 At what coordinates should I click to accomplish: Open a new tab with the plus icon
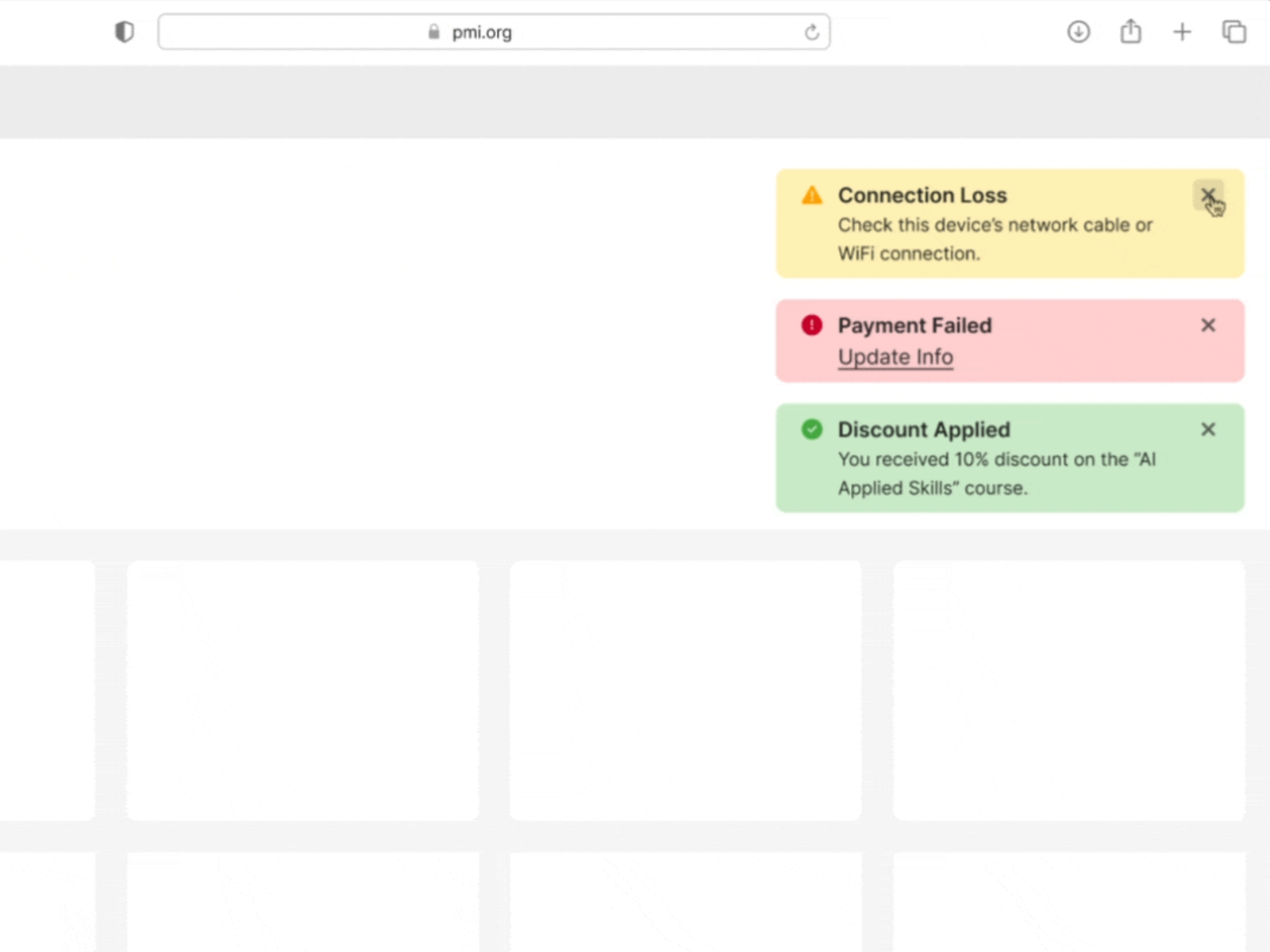tap(1182, 32)
